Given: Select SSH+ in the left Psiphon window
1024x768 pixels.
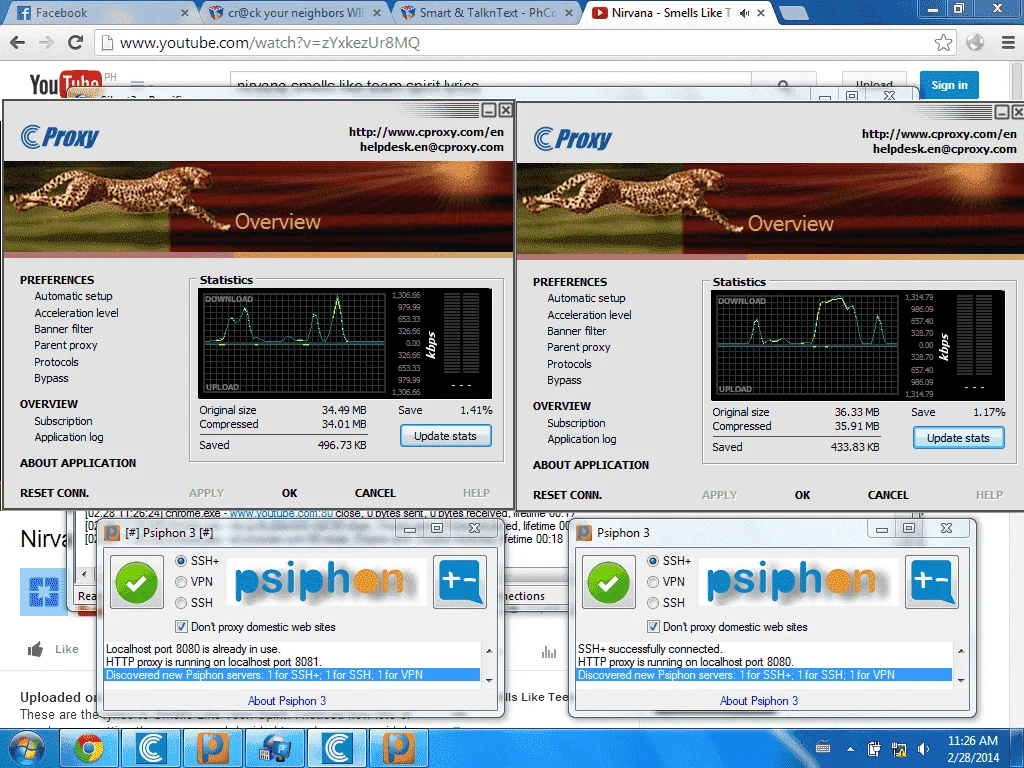Looking at the screenshot, I should 181,561.
